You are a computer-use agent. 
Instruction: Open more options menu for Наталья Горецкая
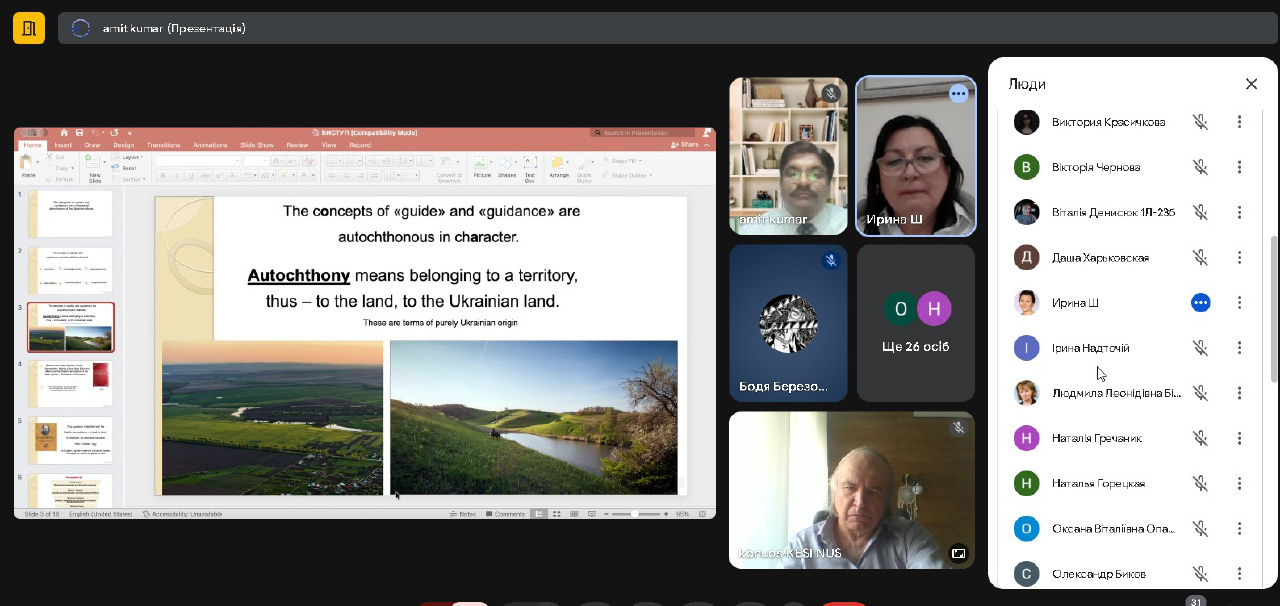[1239, 483]
